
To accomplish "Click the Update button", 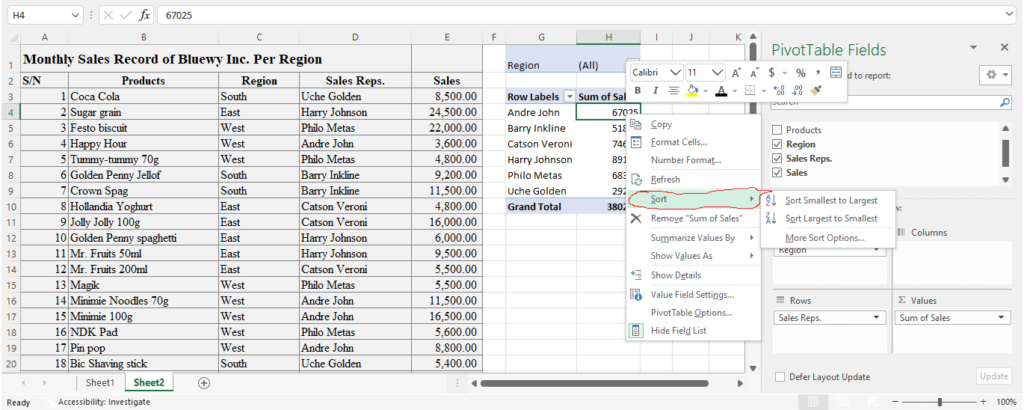I will point(993,377).
